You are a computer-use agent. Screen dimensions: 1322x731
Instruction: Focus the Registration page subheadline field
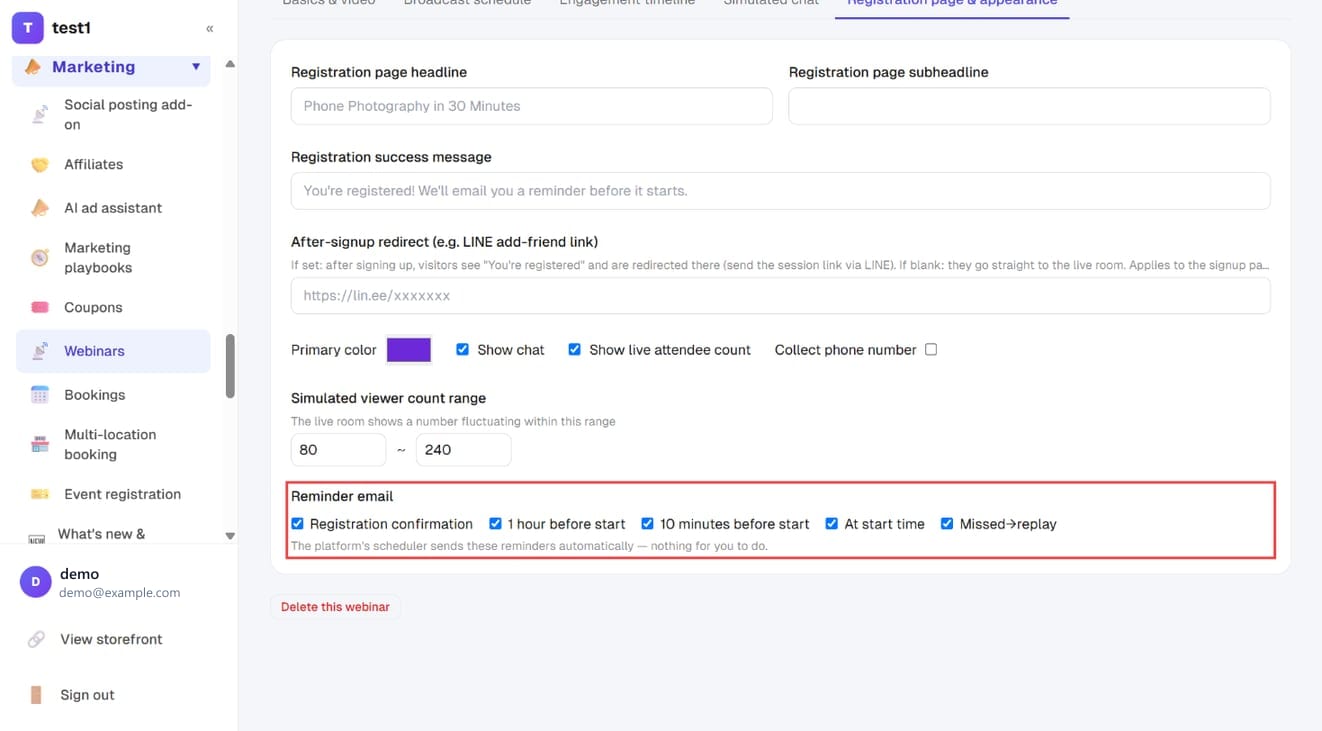tap(1029, 106)
